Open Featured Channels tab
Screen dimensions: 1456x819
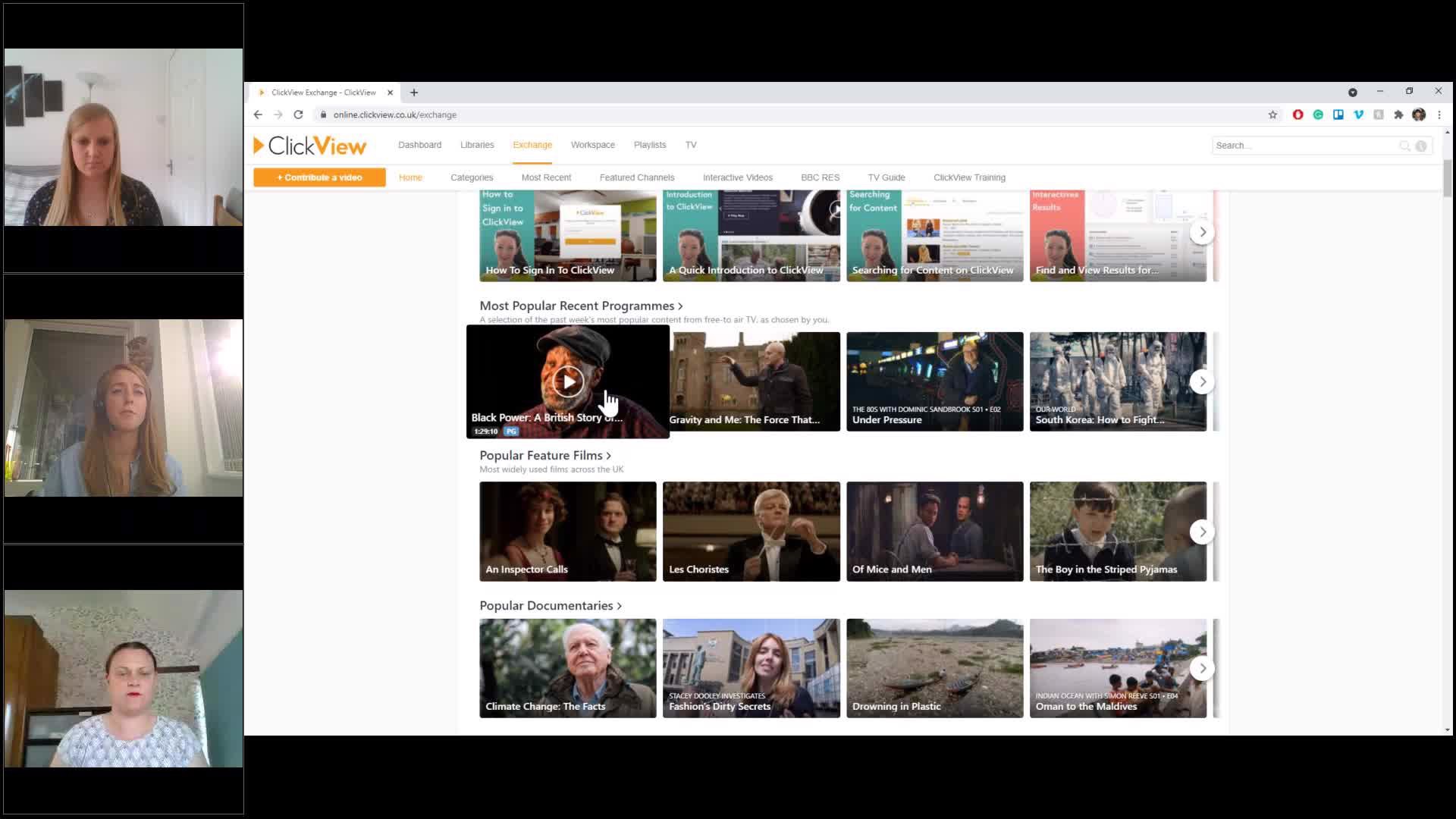637,177
